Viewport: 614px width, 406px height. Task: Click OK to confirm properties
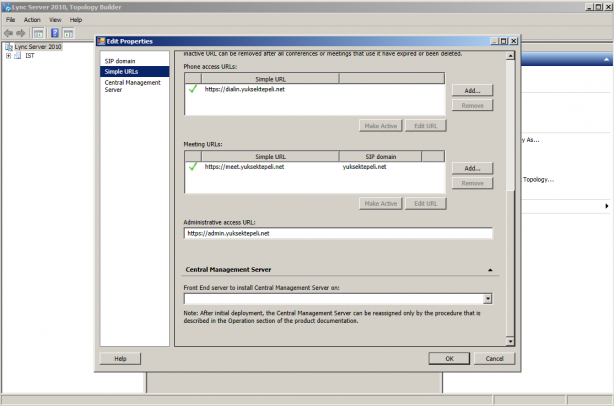pyautogui.click(x=449, y=359)
